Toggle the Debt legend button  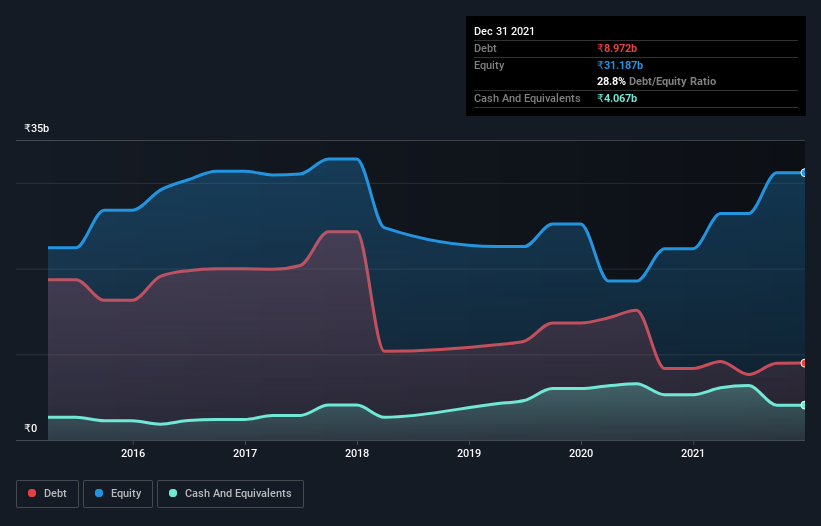[48, 494]
